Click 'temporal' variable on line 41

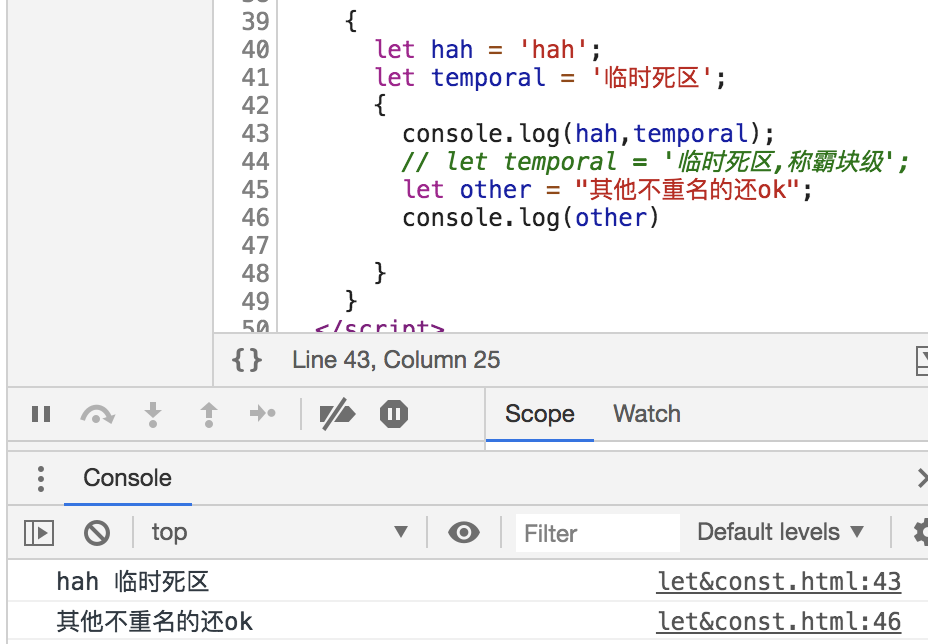pos(488,78)
